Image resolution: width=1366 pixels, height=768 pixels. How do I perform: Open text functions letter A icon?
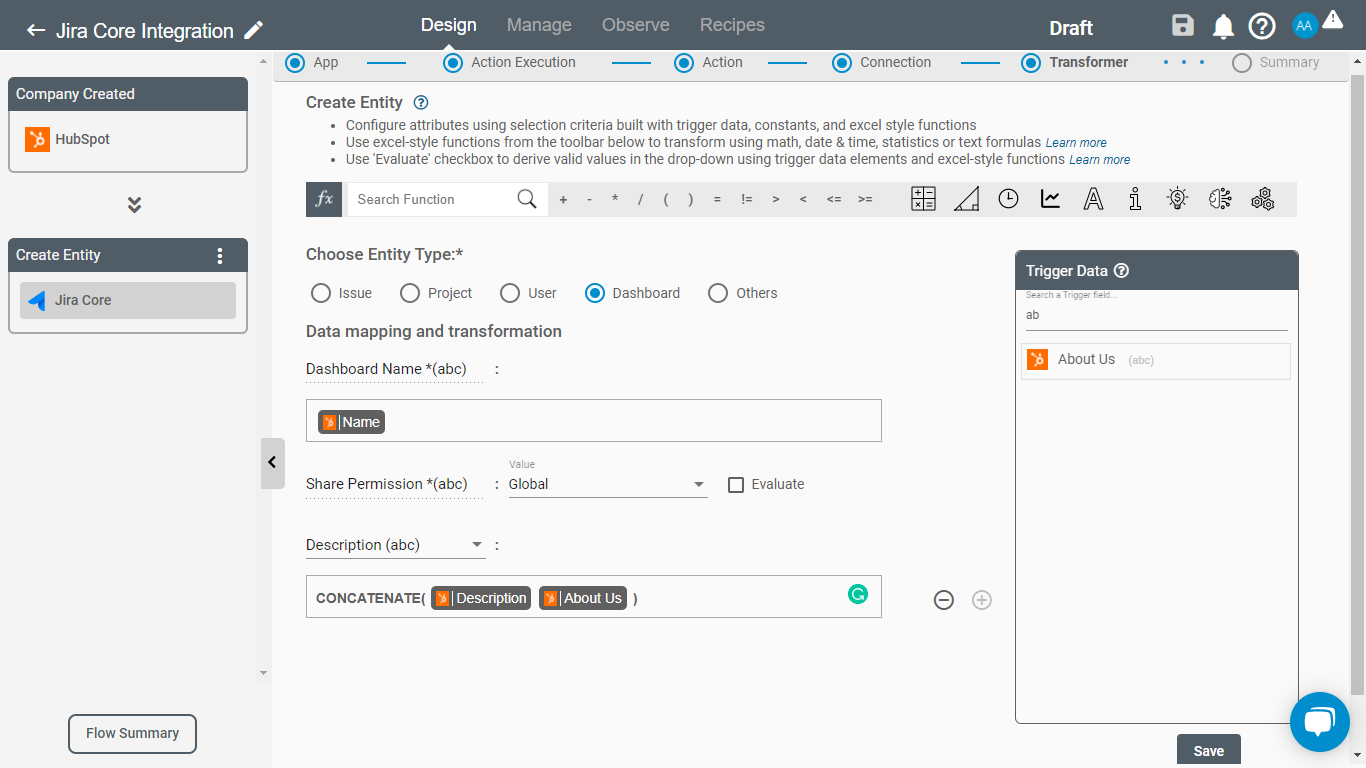(x=1093, y=199)
